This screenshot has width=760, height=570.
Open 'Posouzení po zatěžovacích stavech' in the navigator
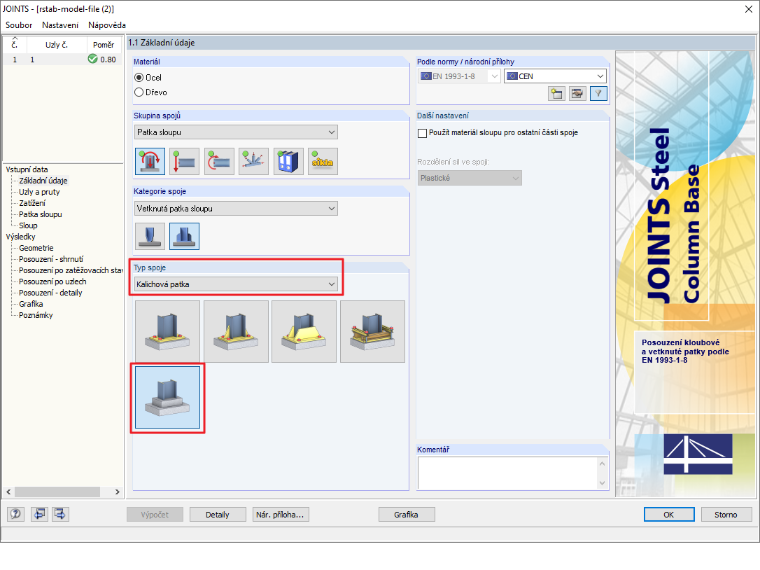[71, 270]
